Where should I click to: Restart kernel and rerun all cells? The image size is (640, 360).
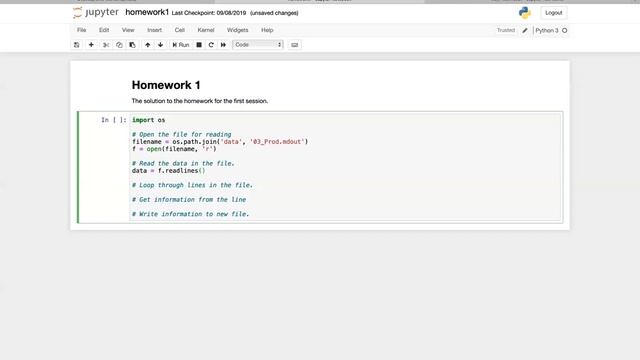click(x=223, y=45)
